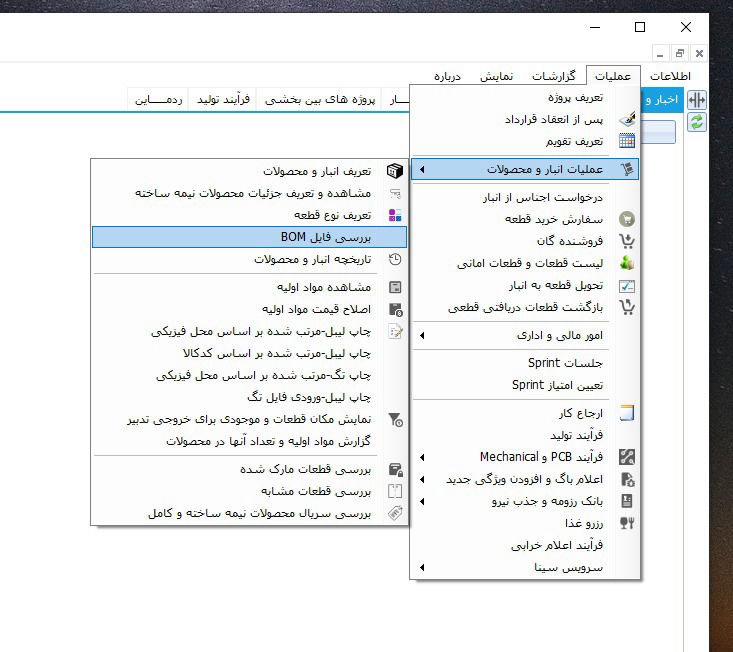Screen dimensions: 733x652
Task: Restore the inner MDI child window
Action: [680, 53]
